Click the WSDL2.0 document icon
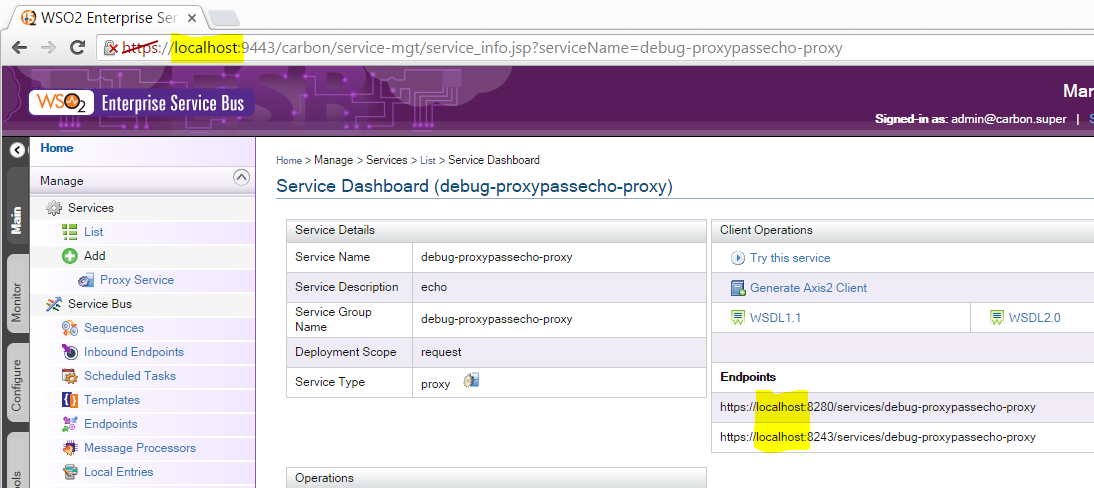This screenshot has width=1094, height=488. 997,318
